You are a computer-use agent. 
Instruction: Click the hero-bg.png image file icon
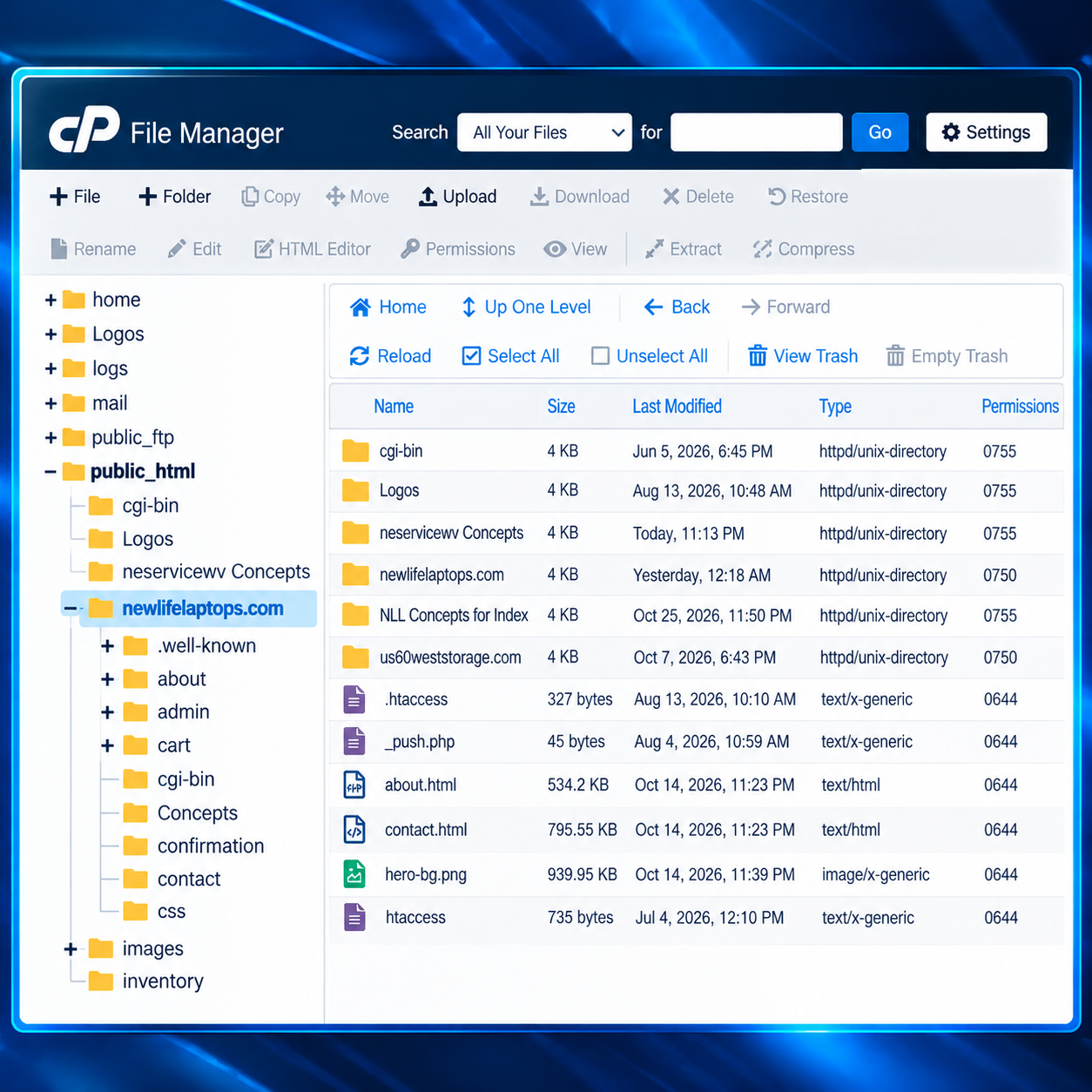[354, 873]
